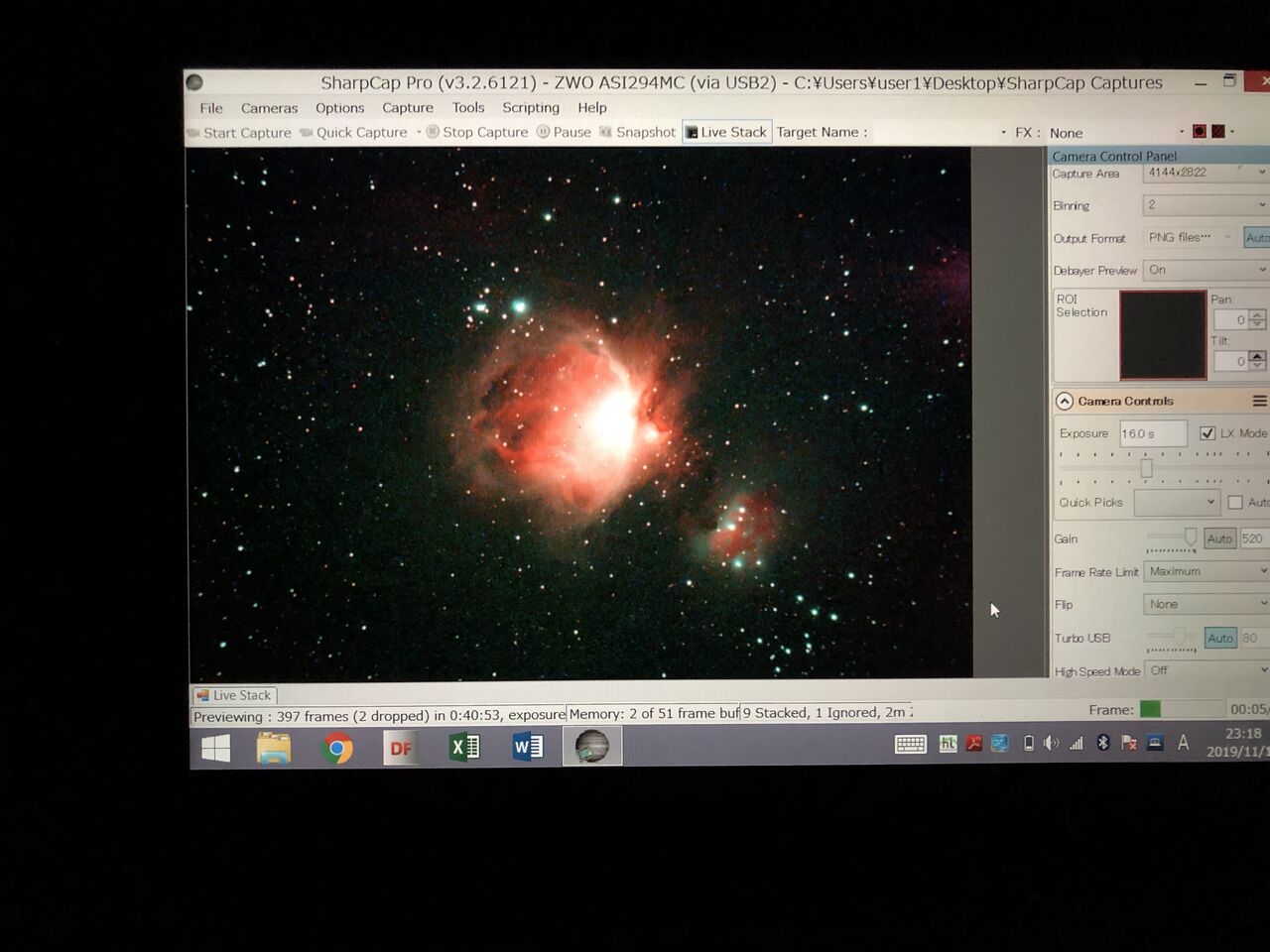Select the Live Stack tab below the image
The width and height of the screenshot is (1270, 952).
pos(234,695)
